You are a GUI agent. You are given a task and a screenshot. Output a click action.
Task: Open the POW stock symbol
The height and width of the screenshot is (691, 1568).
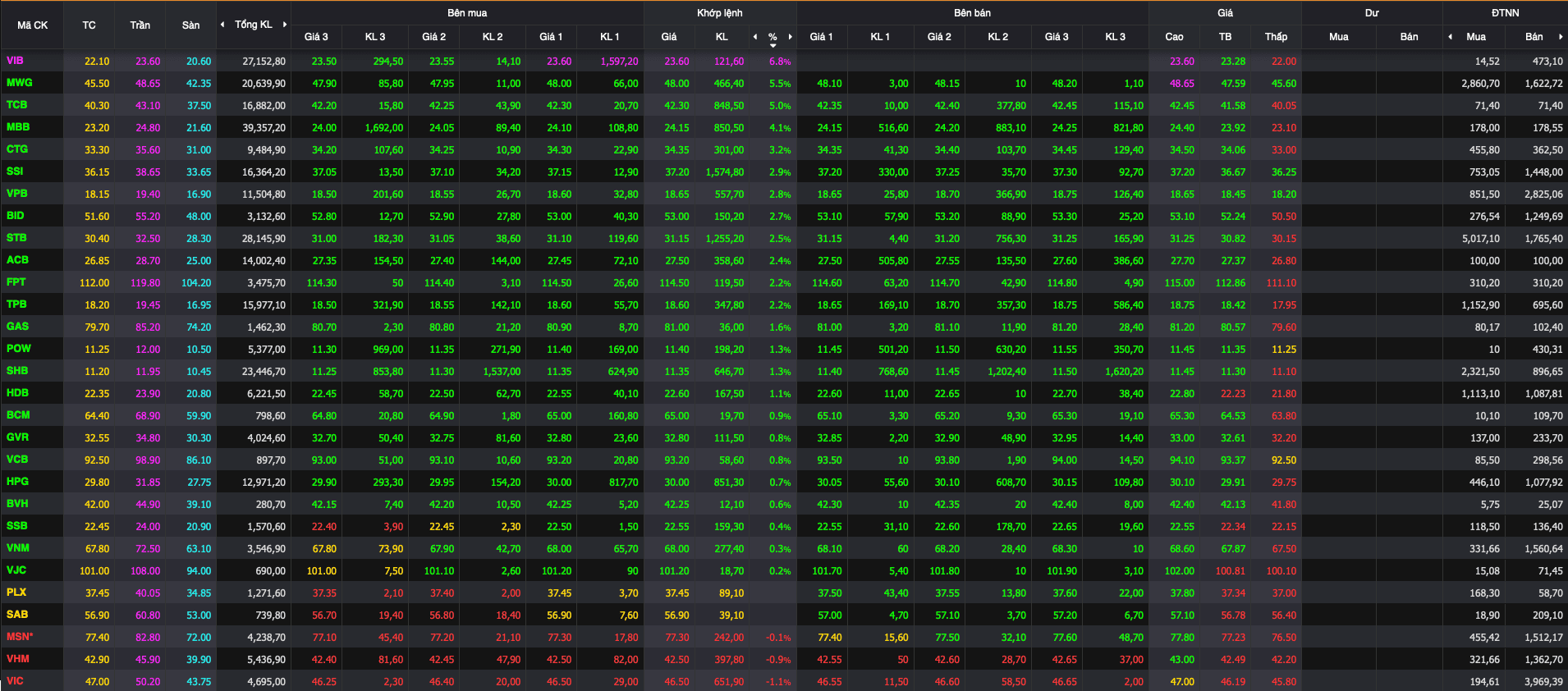(19, 349)
